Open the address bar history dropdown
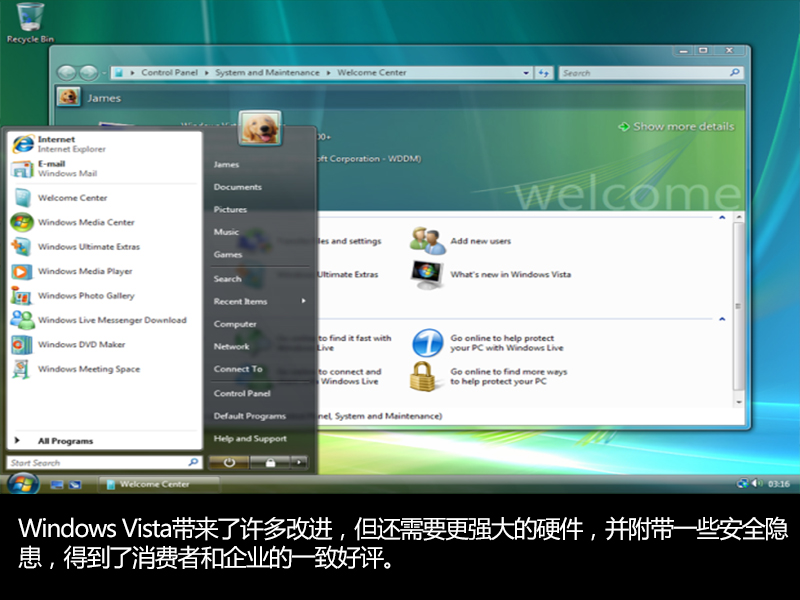The height and width of the screenshot is (600, 800). pyautogui.click(x=526, y=73)
